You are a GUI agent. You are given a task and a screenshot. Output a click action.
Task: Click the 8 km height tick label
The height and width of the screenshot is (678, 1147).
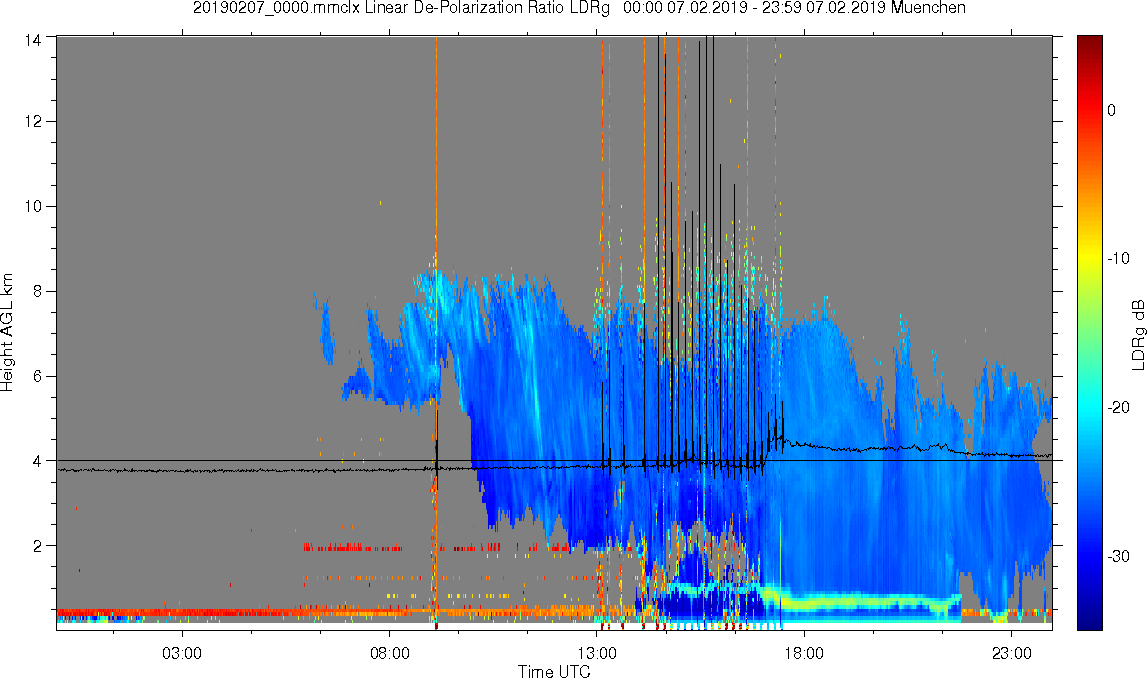pyautogui.click(x=37, y=291)
